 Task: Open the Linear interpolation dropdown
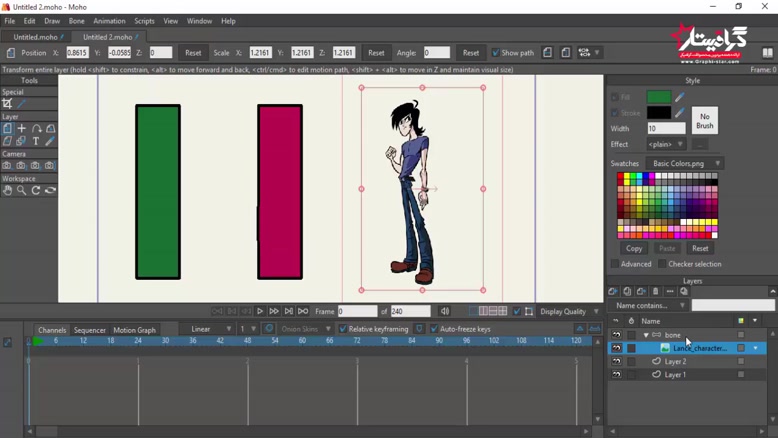pos(206,329)
